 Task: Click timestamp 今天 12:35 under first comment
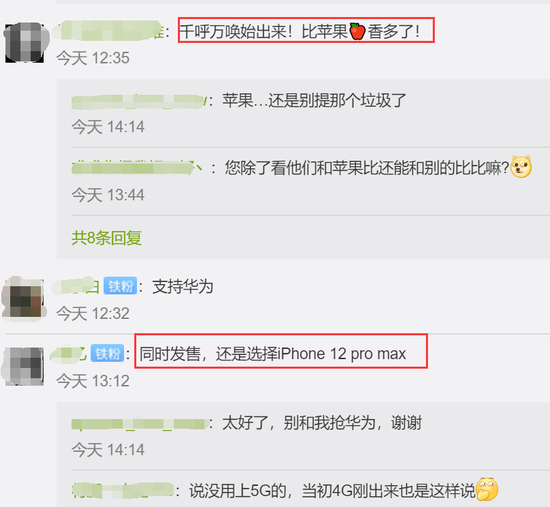93,58
